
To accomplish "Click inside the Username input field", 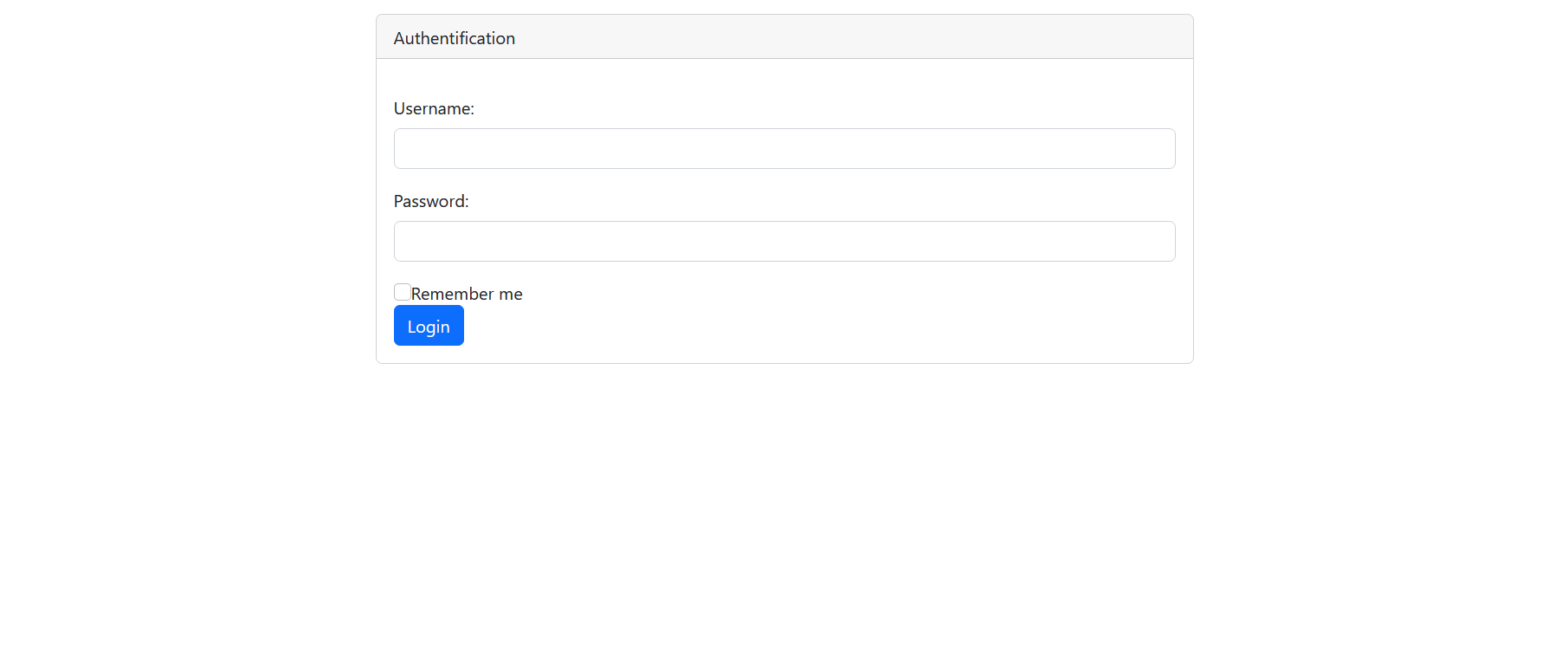I will 784,148.
